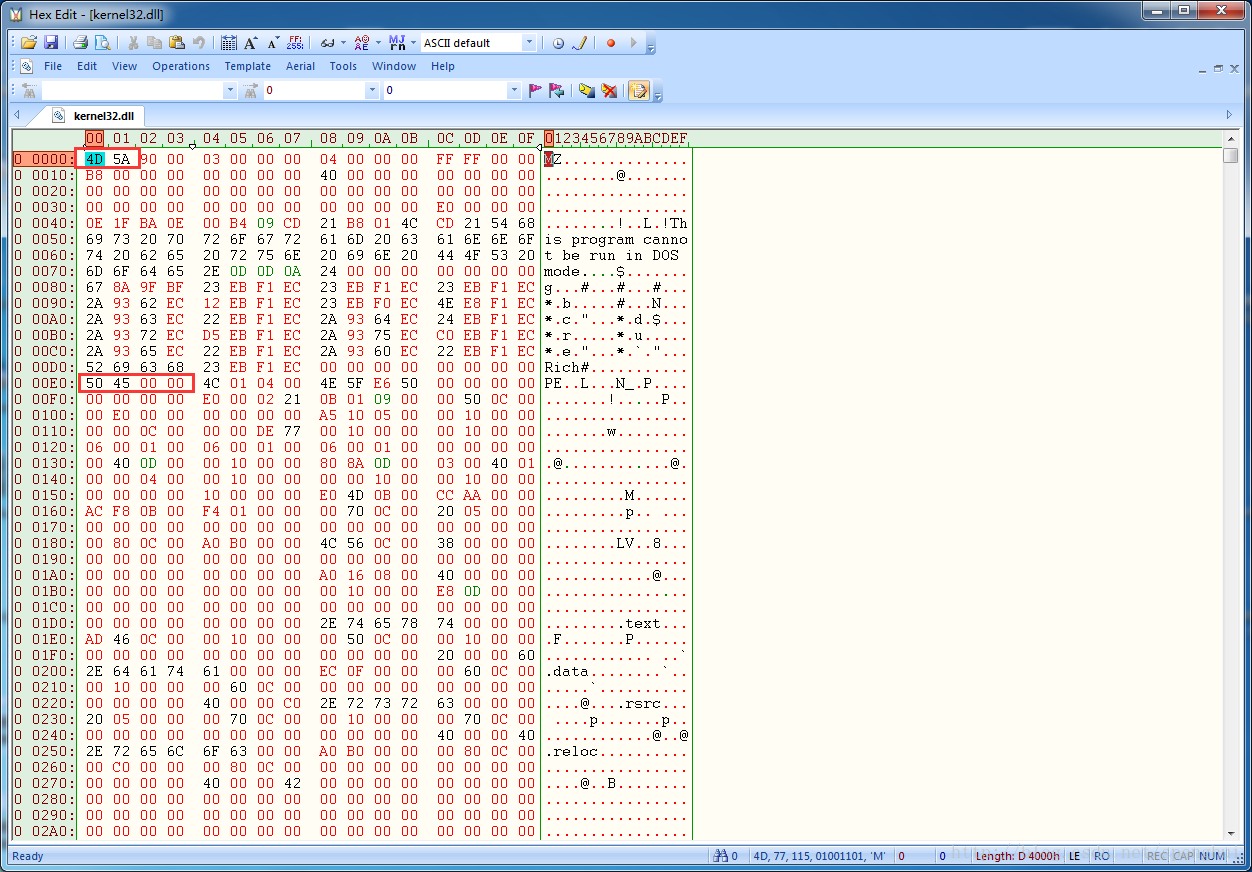This screenshot has height=872, width=1252.
Task: Click the vertical scrollbar thumb
Action: tap(1231, 156)
